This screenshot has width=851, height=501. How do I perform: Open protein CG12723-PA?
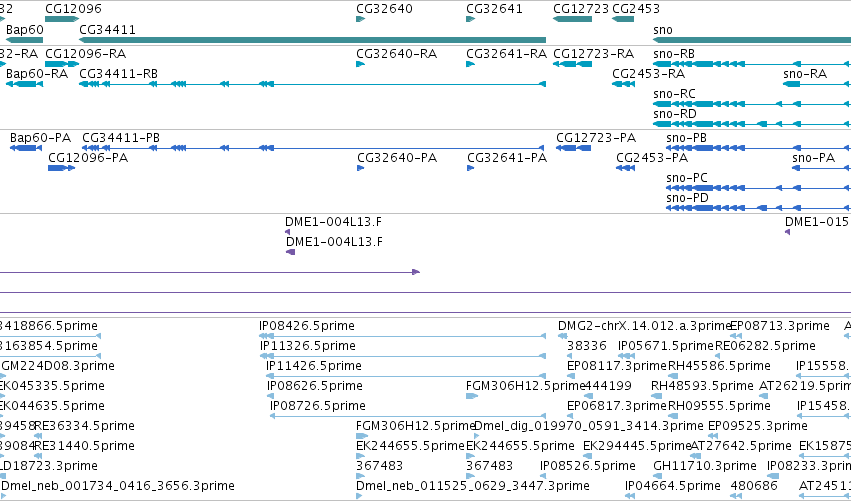tap(596, 137)
